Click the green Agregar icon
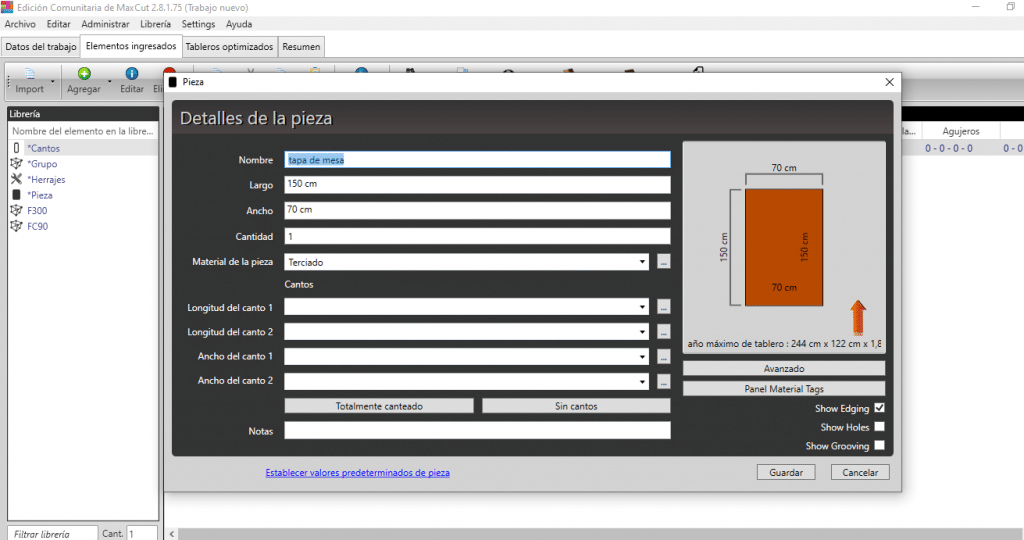 [84, 73]
